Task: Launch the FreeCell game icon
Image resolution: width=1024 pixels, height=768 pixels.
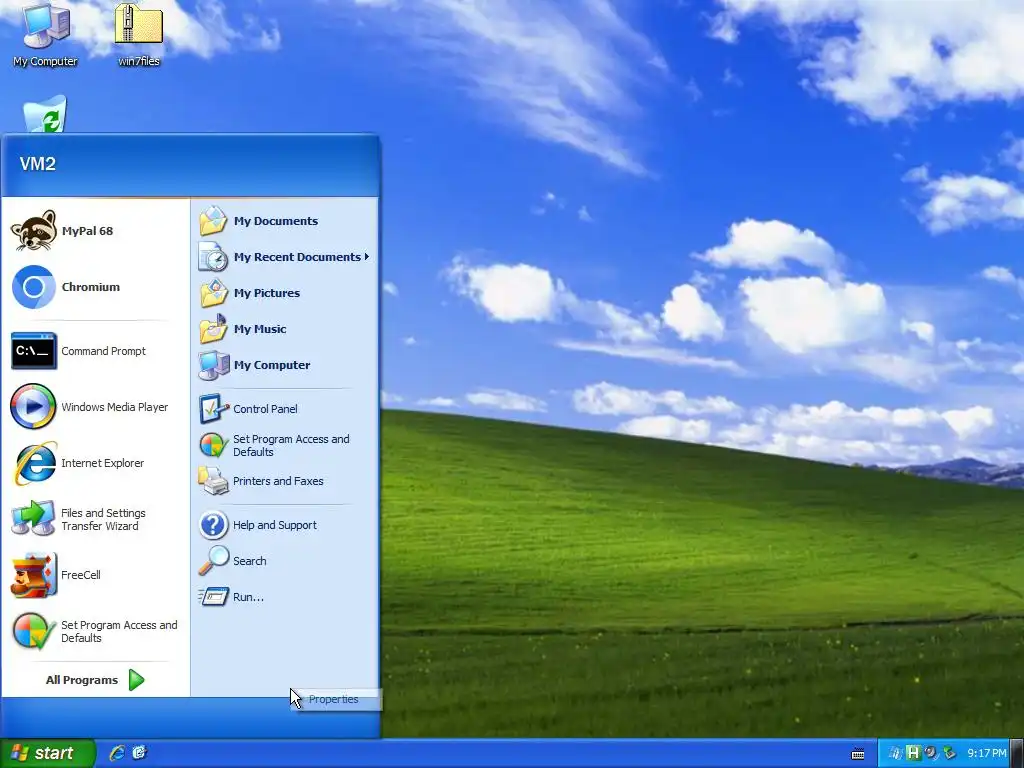Action: coord(33,575)
